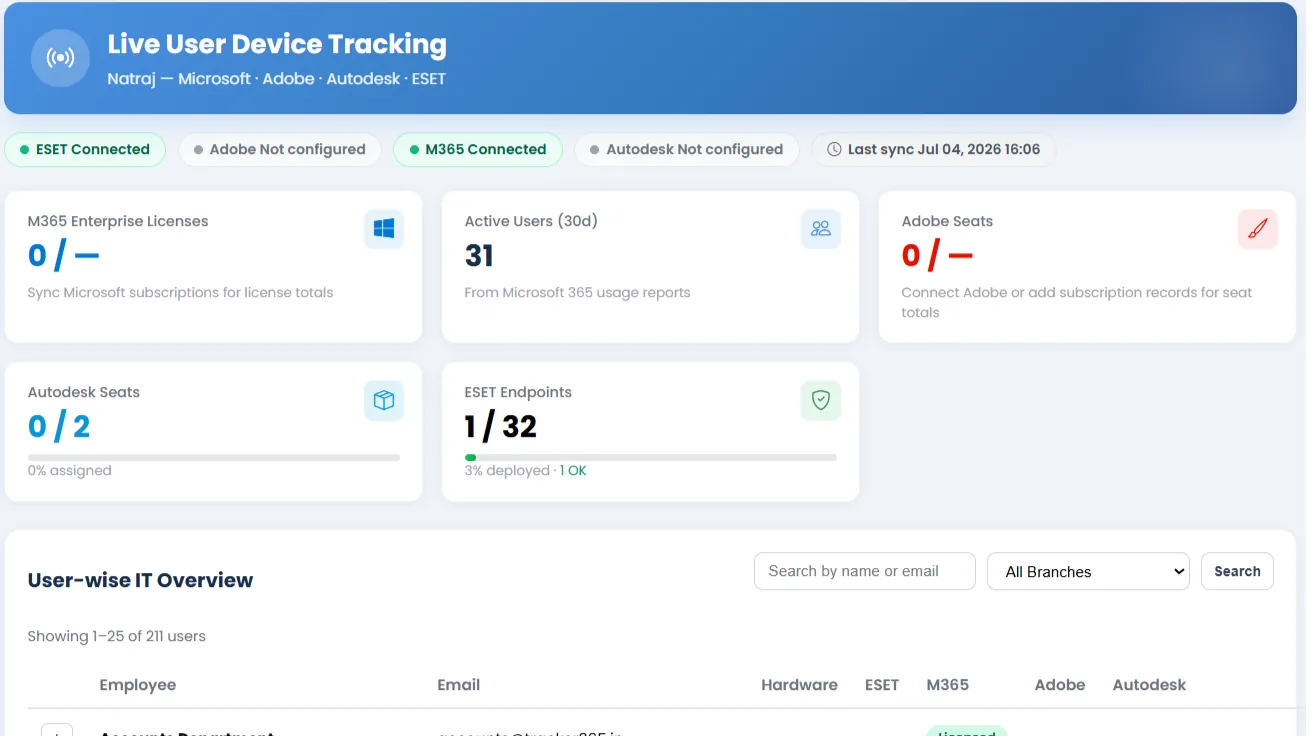Click the users icon on Active Users card
Image resolution: width=1309 pixels, height=736 pixels.
tap(821, 229)
